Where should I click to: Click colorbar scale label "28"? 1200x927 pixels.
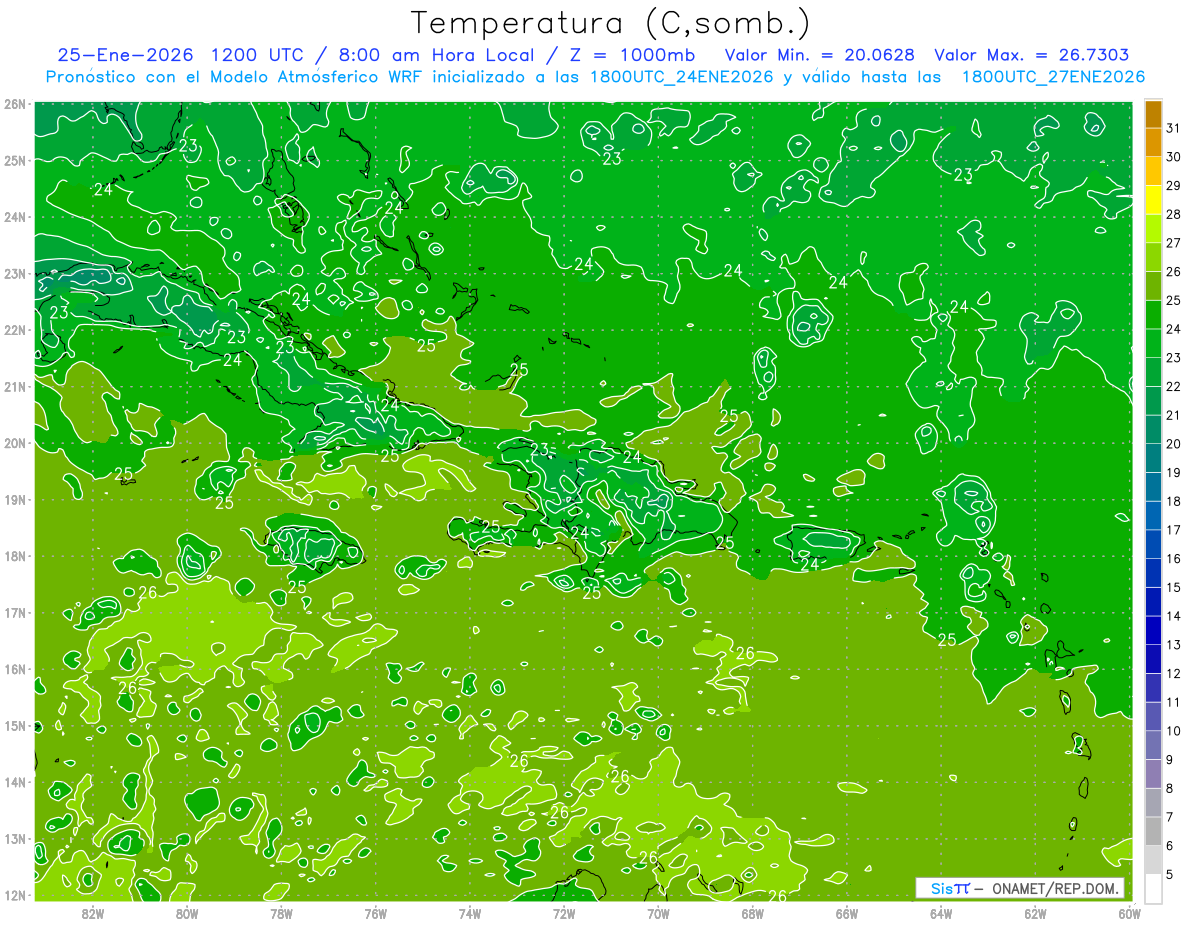[1173, 215]
